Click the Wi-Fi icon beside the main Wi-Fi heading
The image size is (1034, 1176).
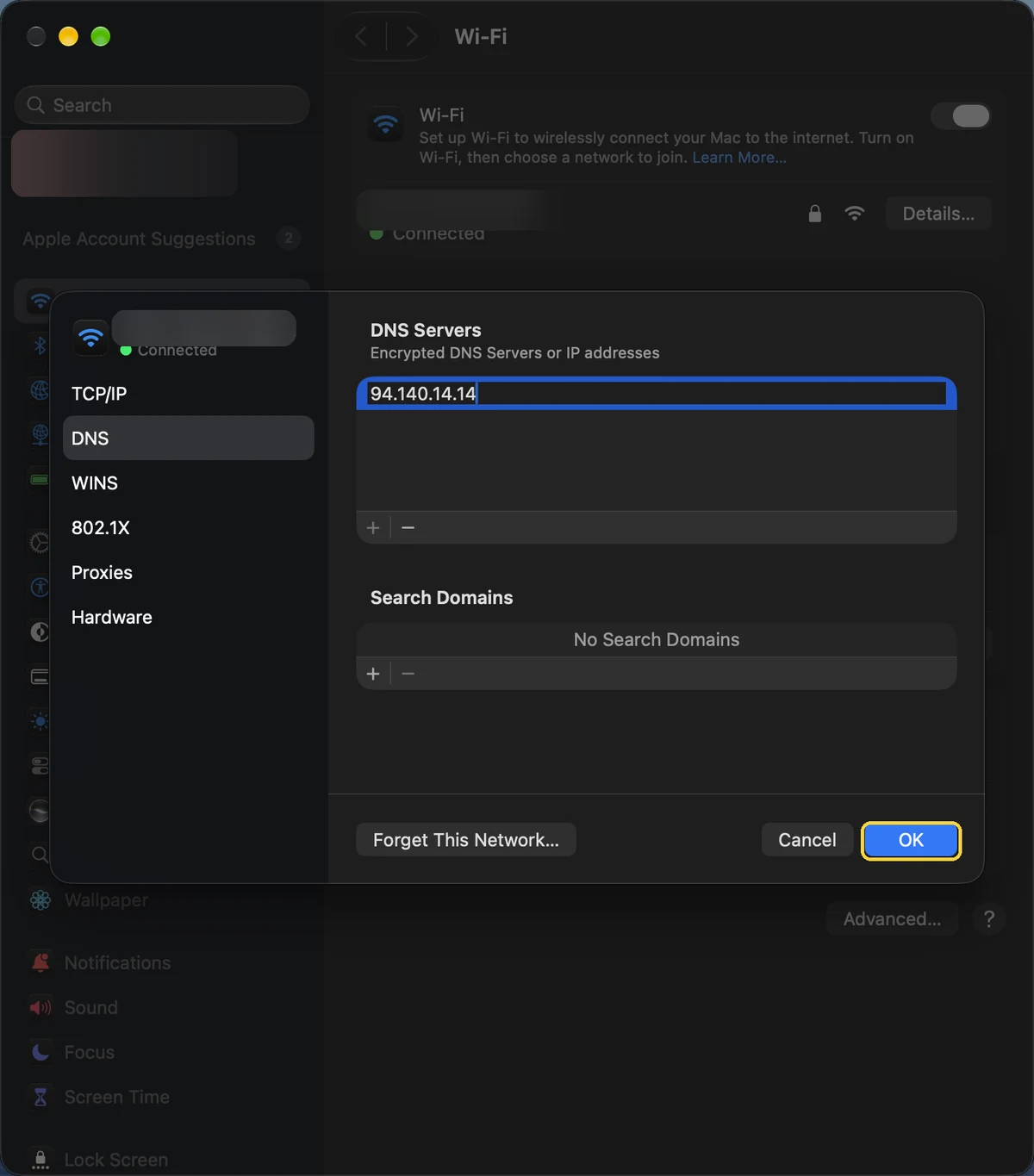pyautogui.click(x=385, y=125)
